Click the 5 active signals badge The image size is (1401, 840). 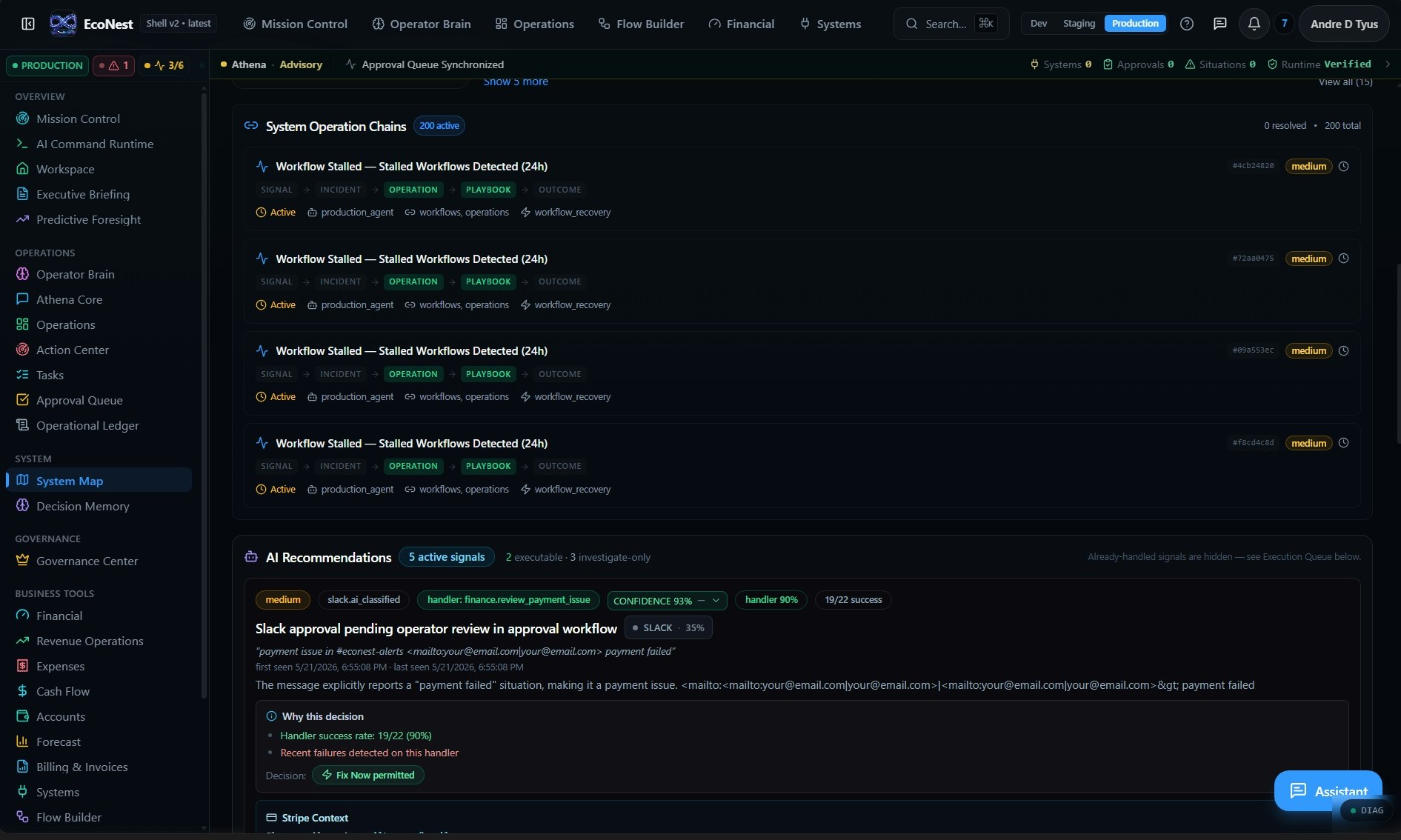tap(447, 557)
